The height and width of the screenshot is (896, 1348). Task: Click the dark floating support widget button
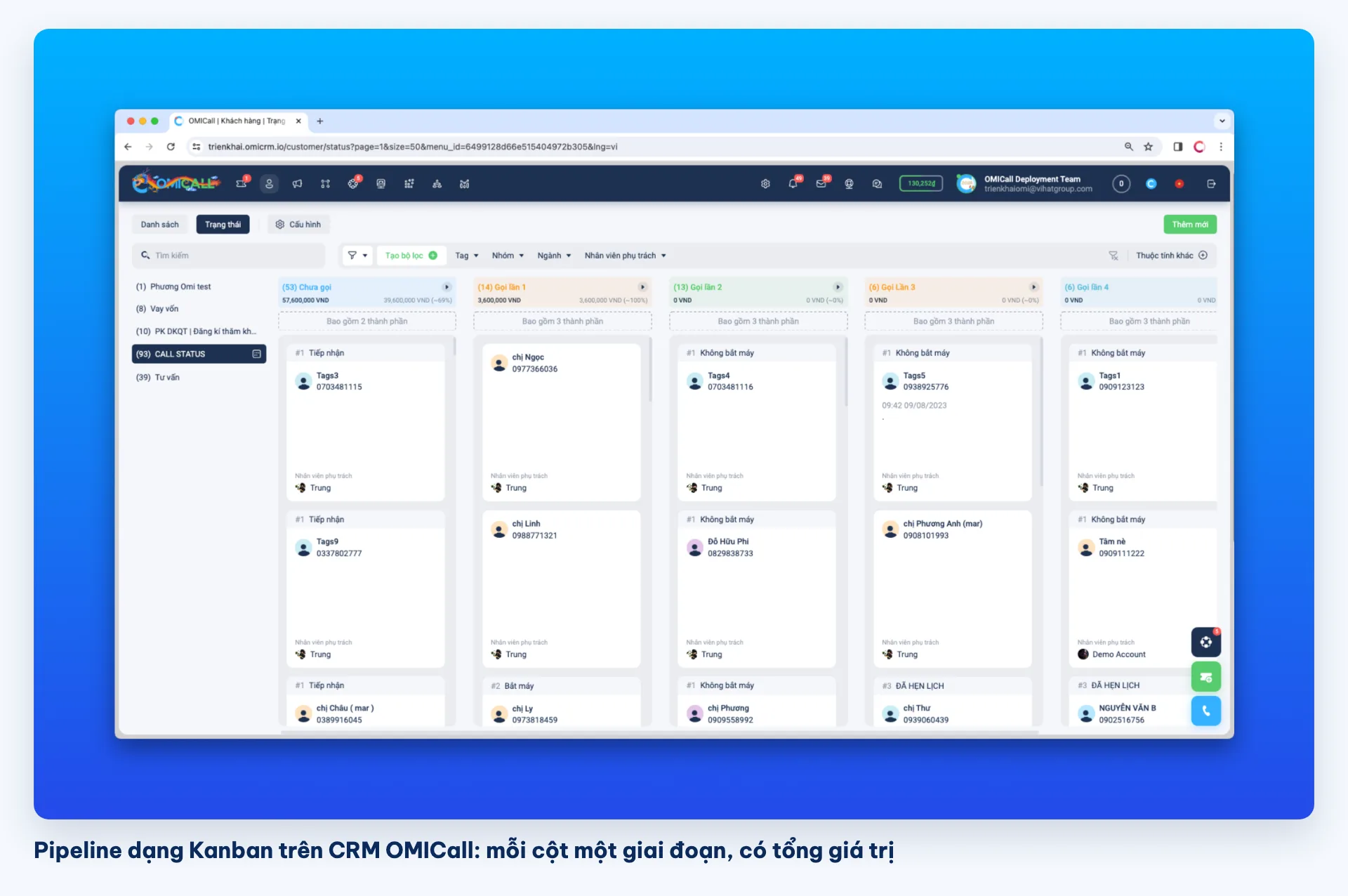point(1205,642)
